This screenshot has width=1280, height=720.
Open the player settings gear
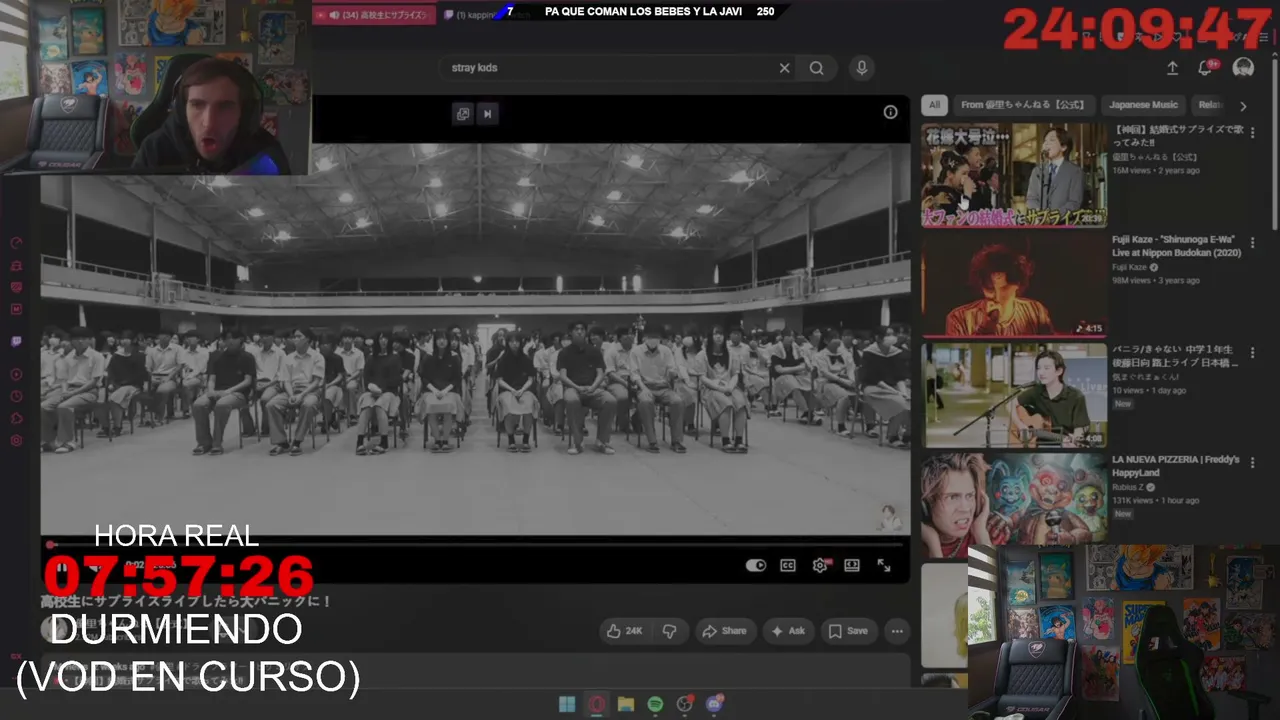coord(820,565)
